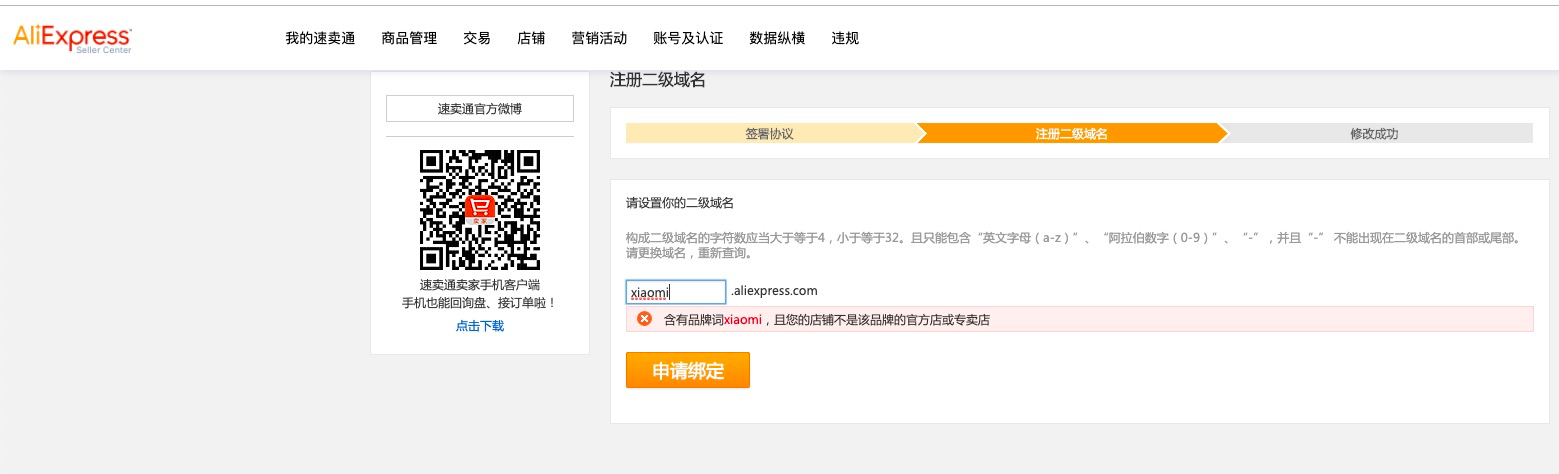The height and width of the screenshot is (474, 1559).
Task: Open the 商品管理 menu
Action: (409, 38)
